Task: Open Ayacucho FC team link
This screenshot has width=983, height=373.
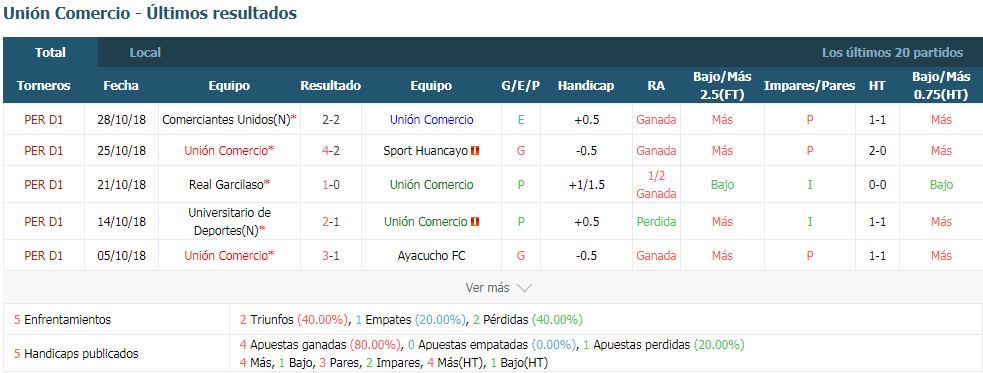Action: (431, 256)
